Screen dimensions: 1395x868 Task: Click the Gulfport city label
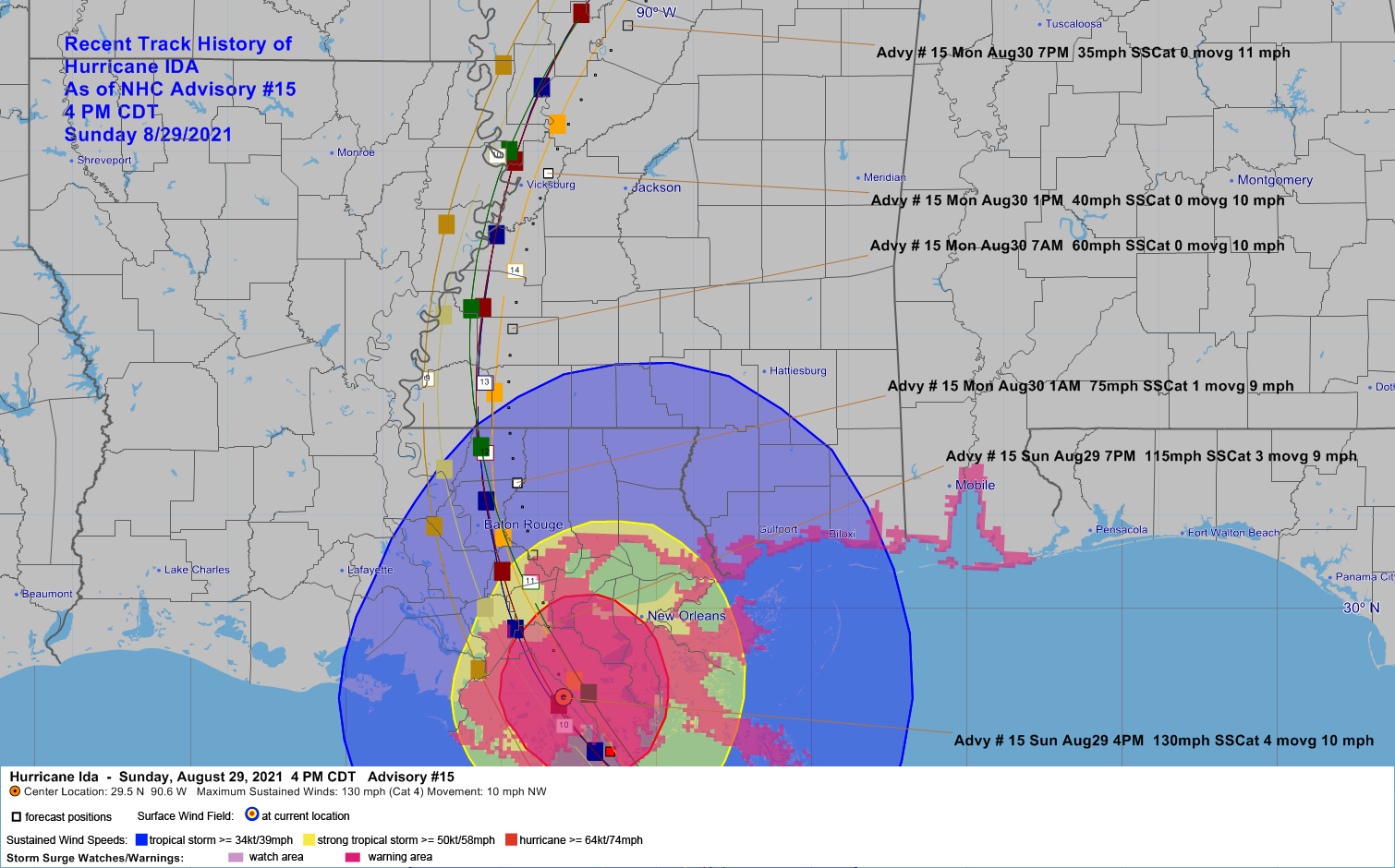click(x=778, y=529)
